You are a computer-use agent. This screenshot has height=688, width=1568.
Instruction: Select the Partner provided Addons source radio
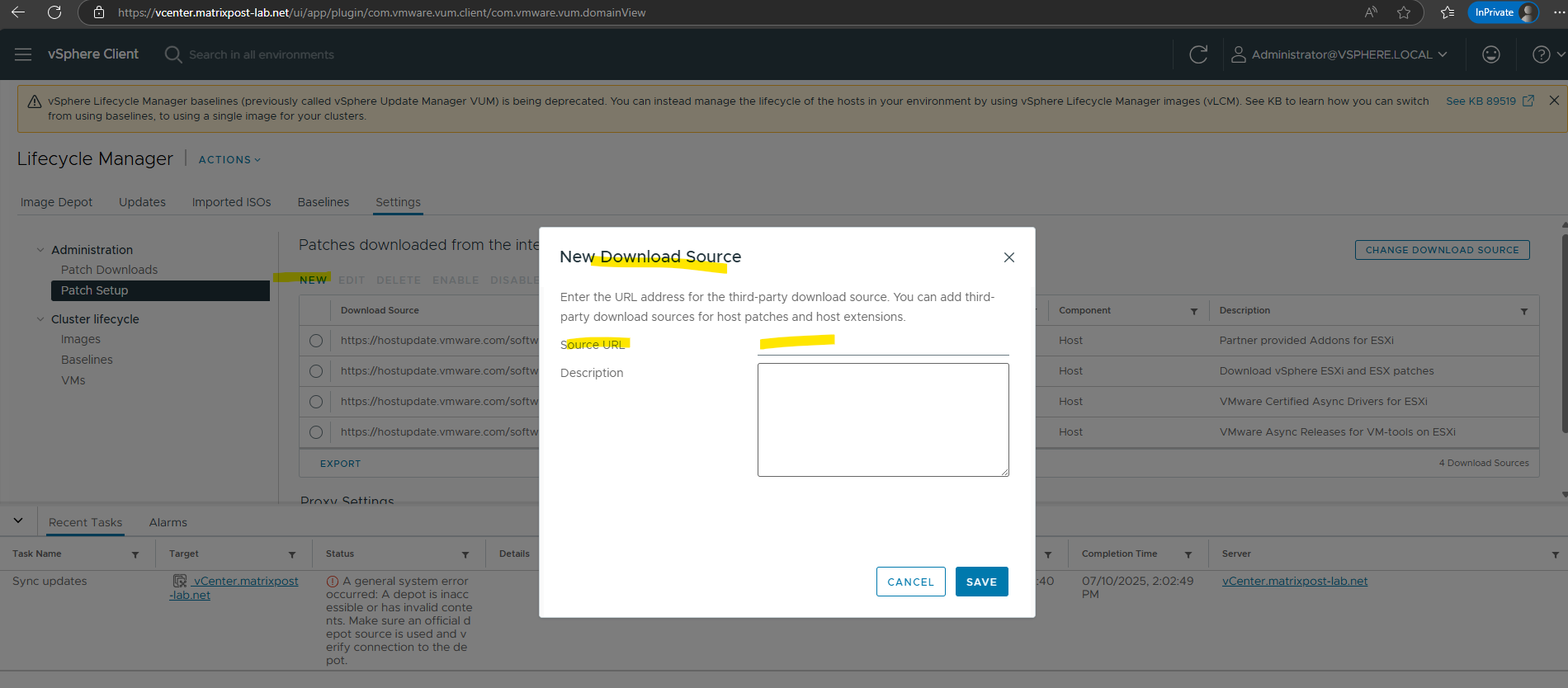point(316,341)
